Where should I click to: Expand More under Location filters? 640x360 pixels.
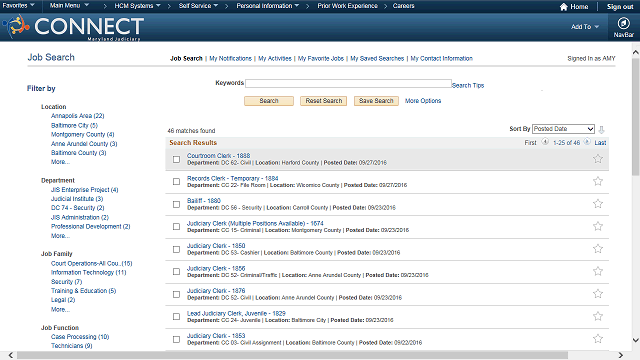pyautogui.click(x=60, y=162)
